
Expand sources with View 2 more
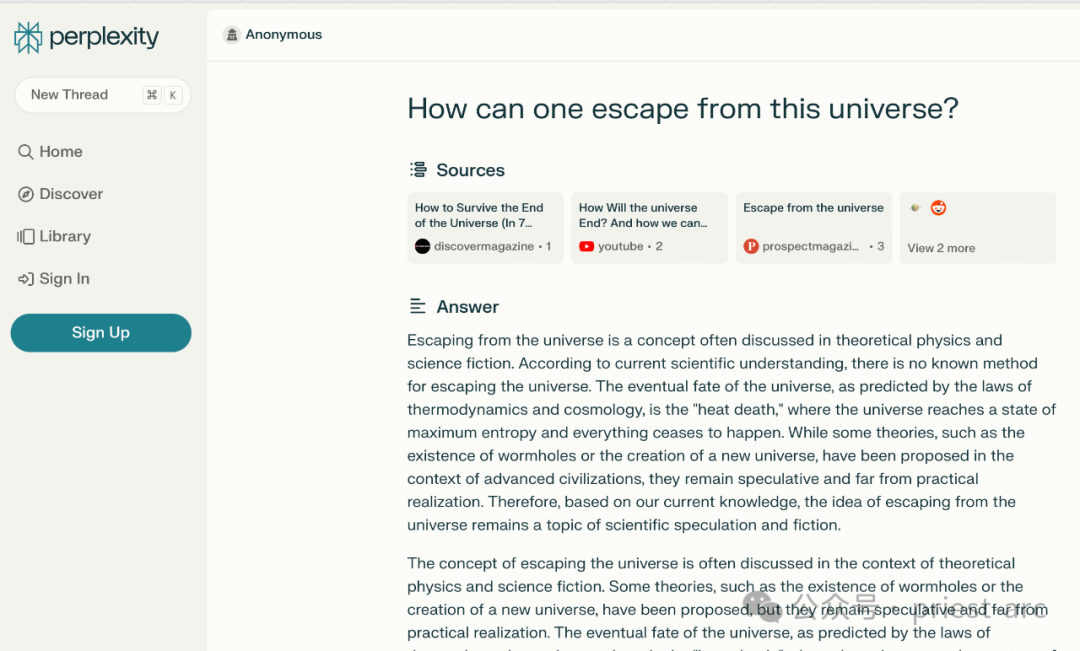point(941,248)
